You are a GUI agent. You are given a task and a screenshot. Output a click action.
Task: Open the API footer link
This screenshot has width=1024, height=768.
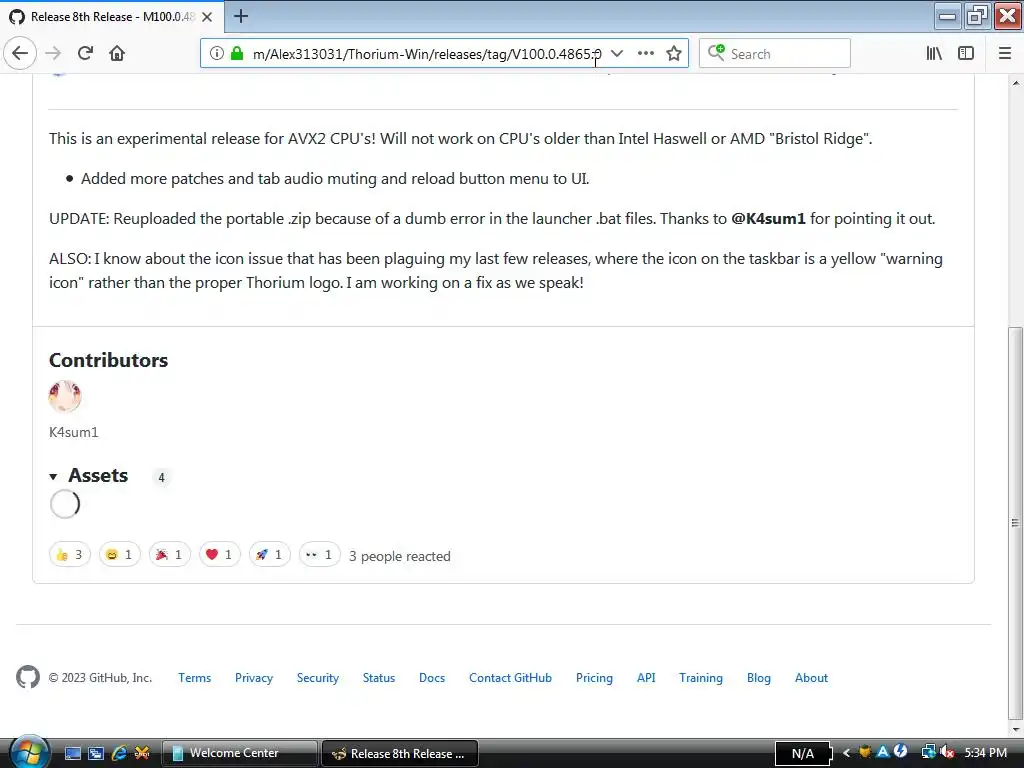point(646,678)
